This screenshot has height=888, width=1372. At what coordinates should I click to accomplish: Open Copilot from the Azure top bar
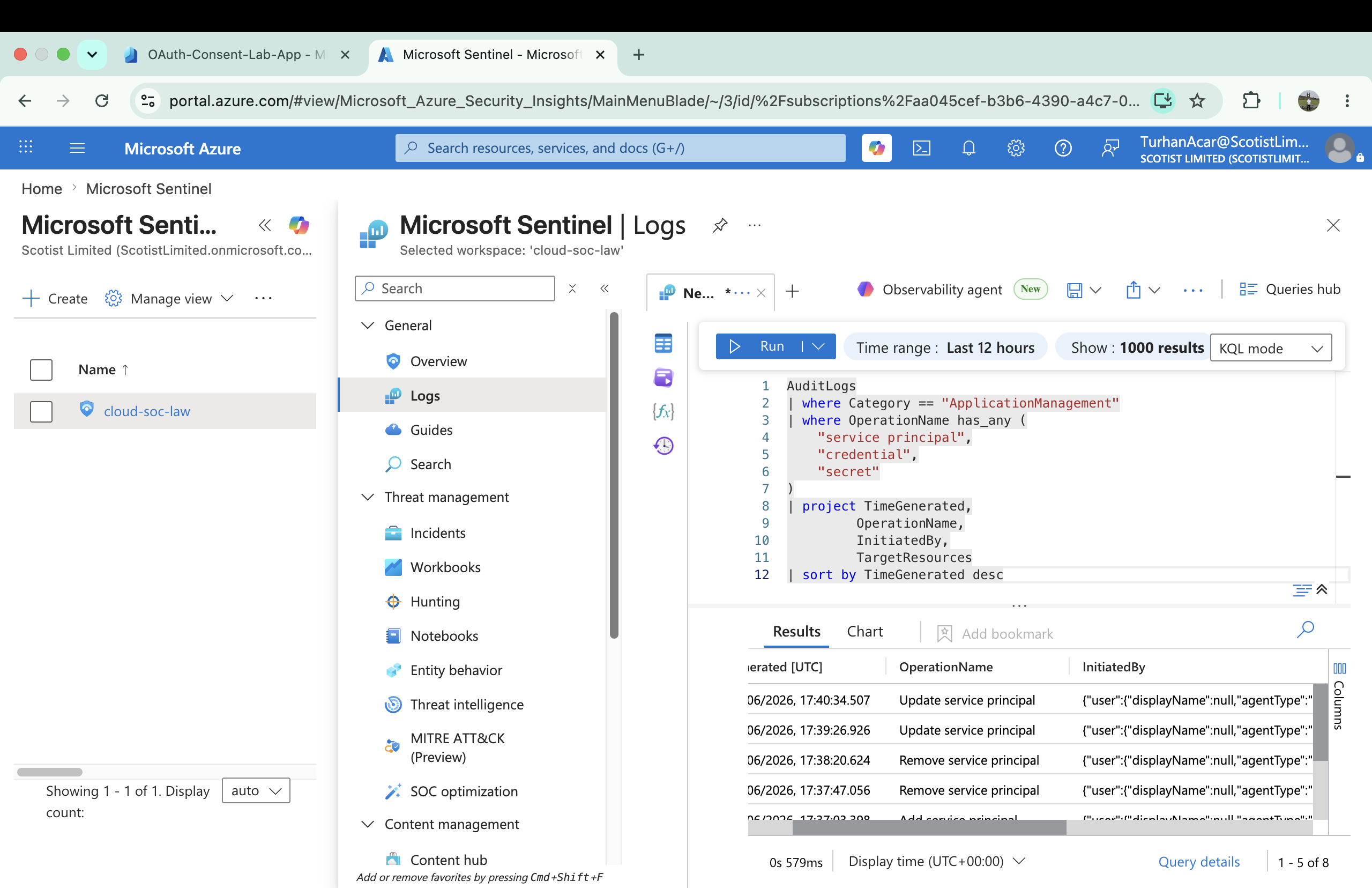[x=876, y=148]
